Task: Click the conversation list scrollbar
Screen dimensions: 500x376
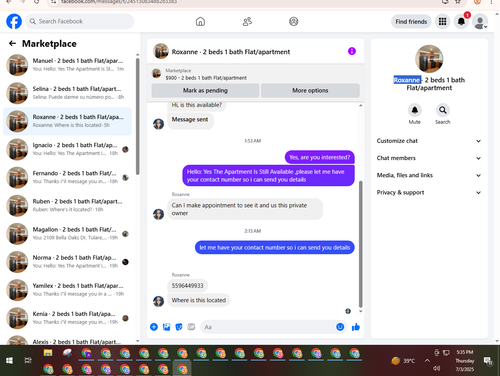Action: 137,116
